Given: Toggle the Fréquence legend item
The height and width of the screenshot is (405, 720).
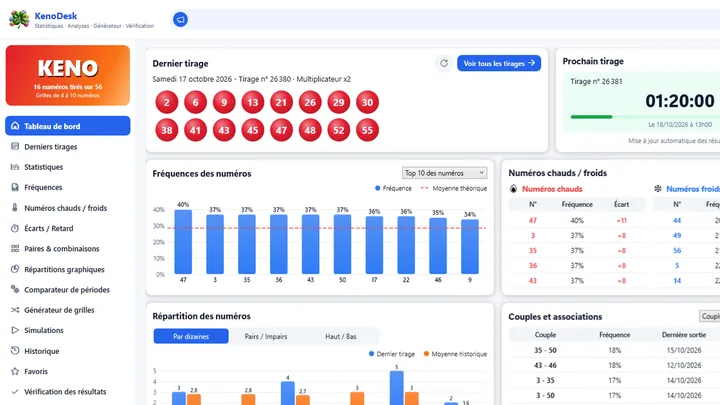Looking at the screenshot, I should (393, 188).
